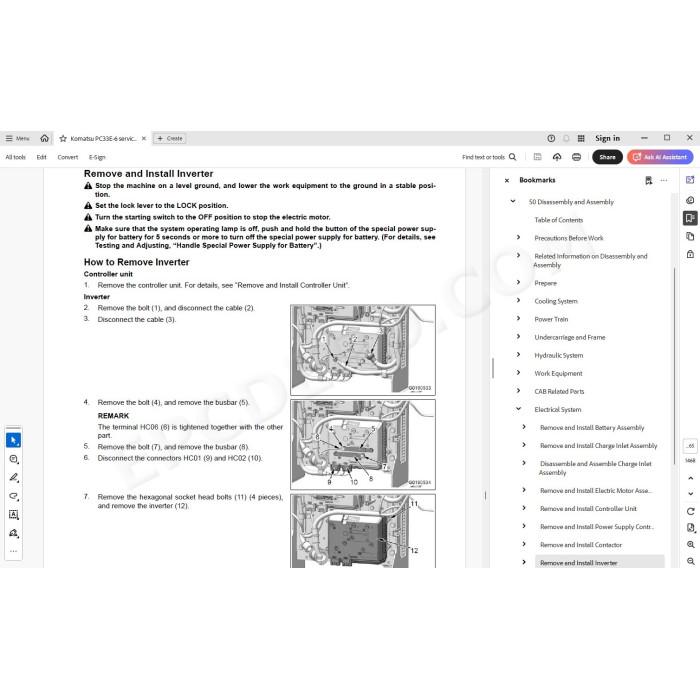The height and width of the screenshot is (700, 700).
Task: Open the generative summary icon in right rail
Action: point(690,200)
